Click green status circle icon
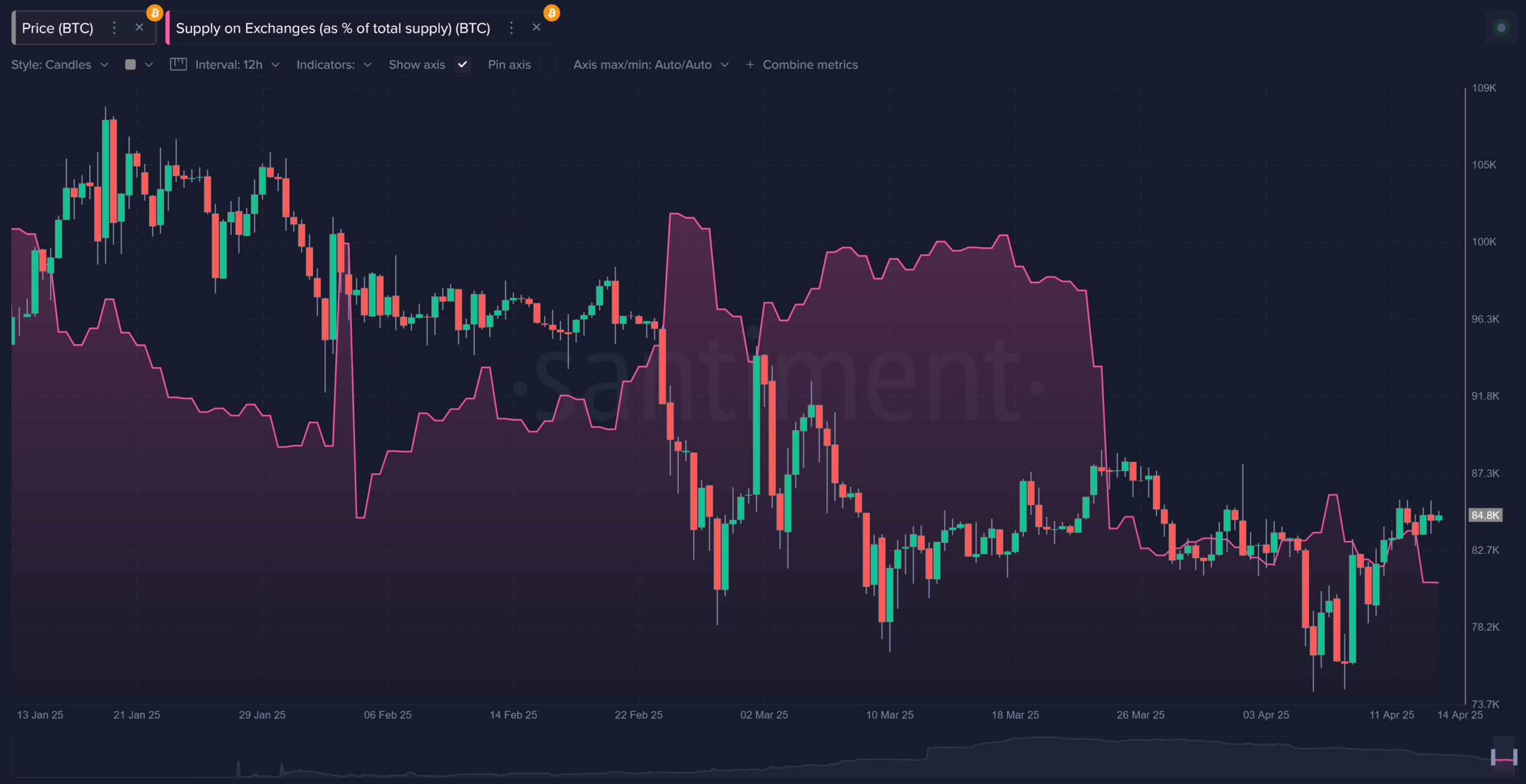 [1501, 28]
